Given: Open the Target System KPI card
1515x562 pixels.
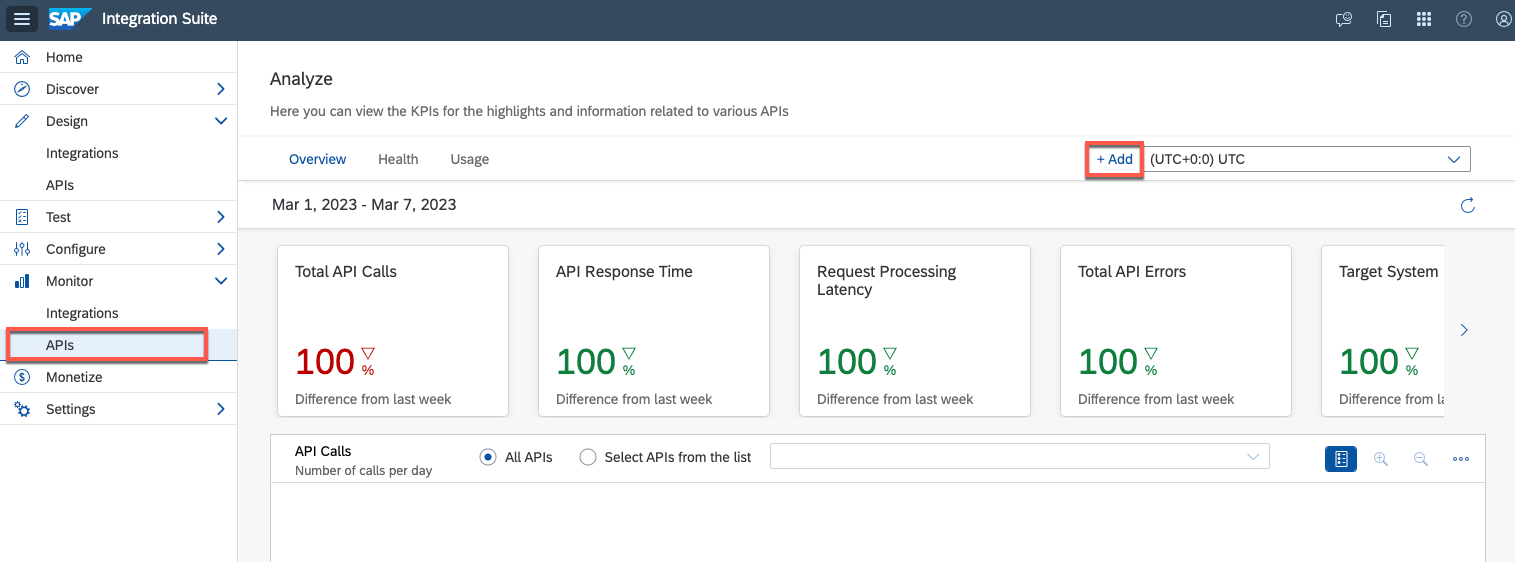Looking at the screenshot, I should pos(1383,331).
